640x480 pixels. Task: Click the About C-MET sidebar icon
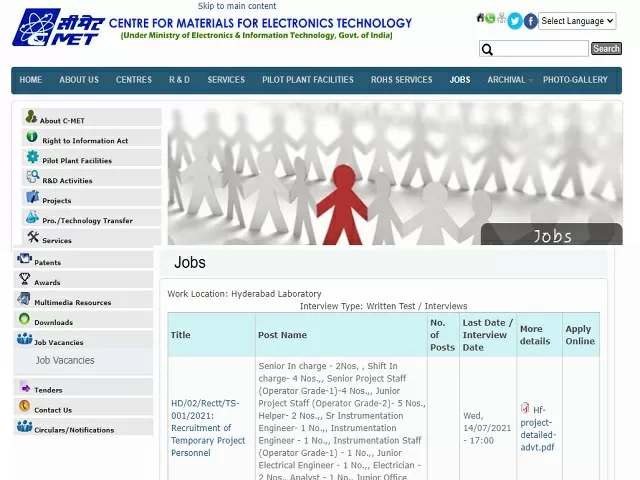[31, 117]
